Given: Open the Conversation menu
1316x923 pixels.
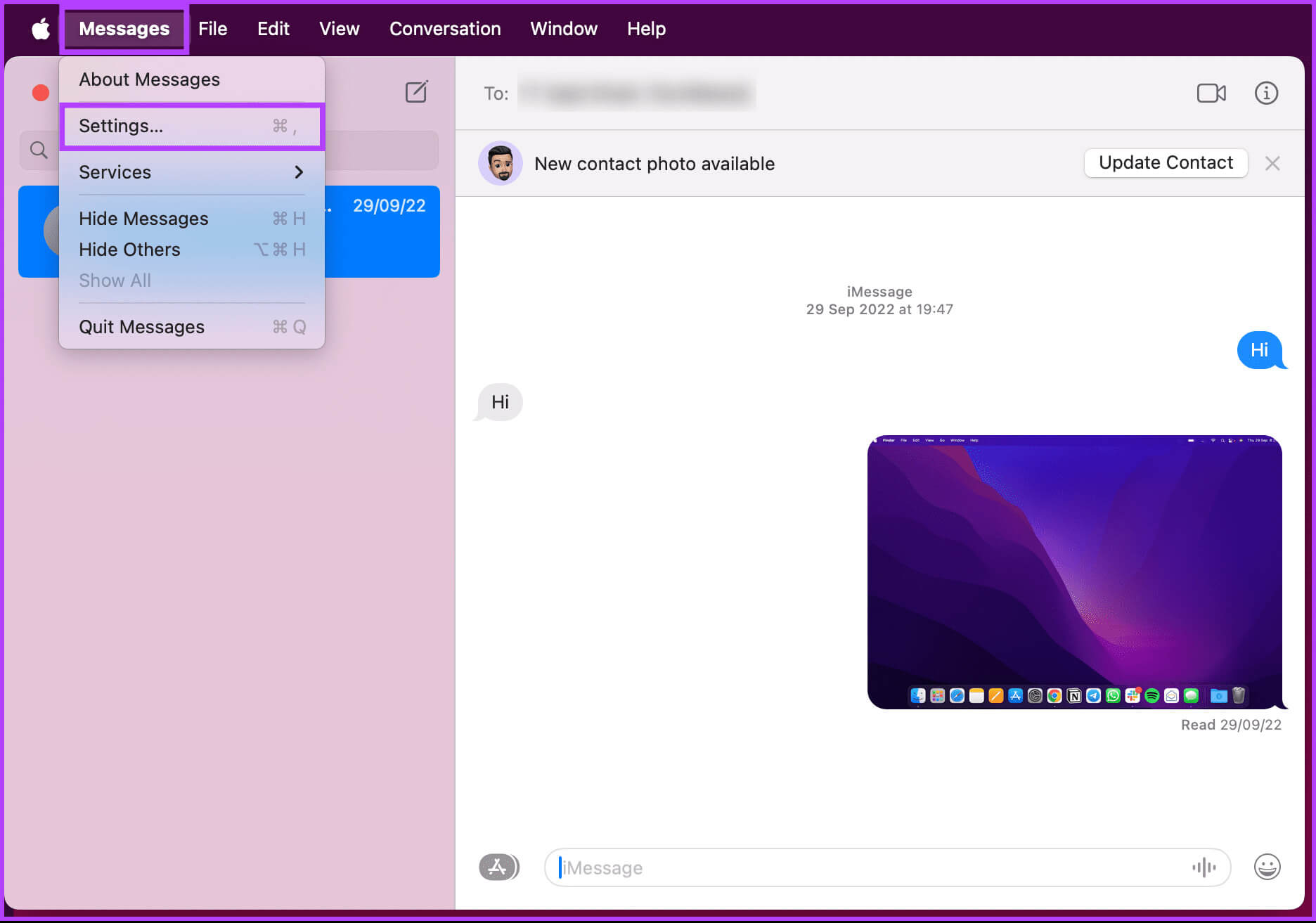Looking at the screenshot, I should pos(445,29).
